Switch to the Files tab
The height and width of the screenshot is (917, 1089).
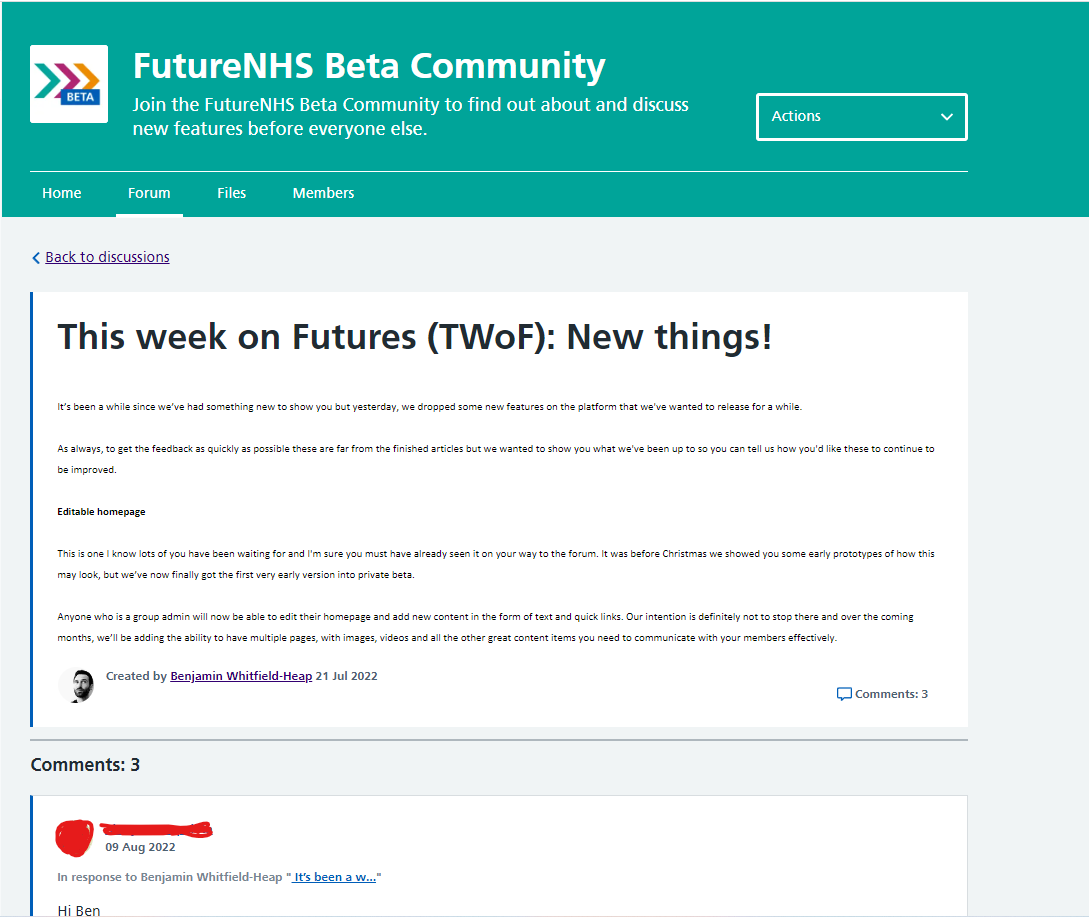tap(231, 192)
